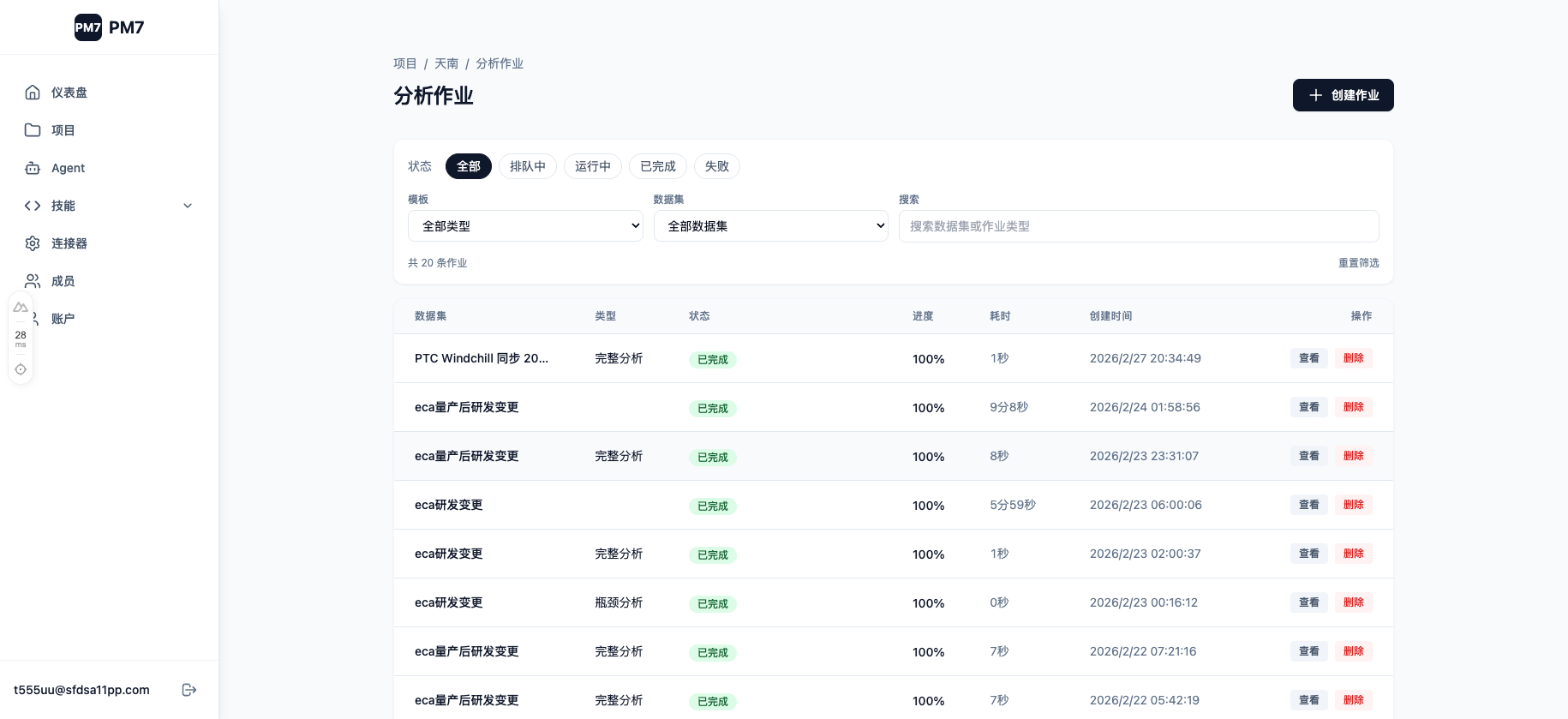Click 已完成 badge in the PTC Windchill row
Image resolution: width=1568 pixels, height=719 pixels.
[x=713, y=360]
